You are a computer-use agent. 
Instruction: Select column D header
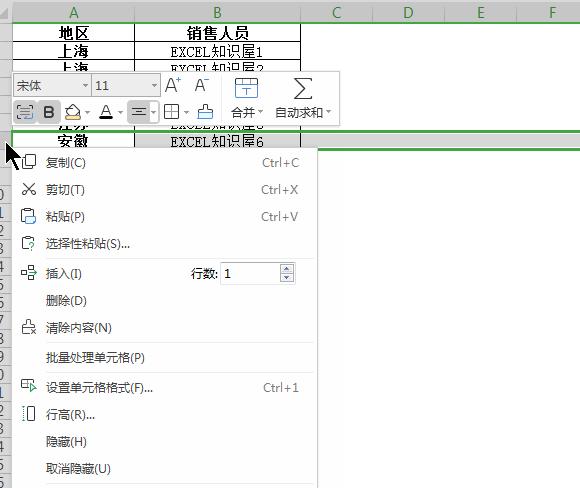point(408,13)
